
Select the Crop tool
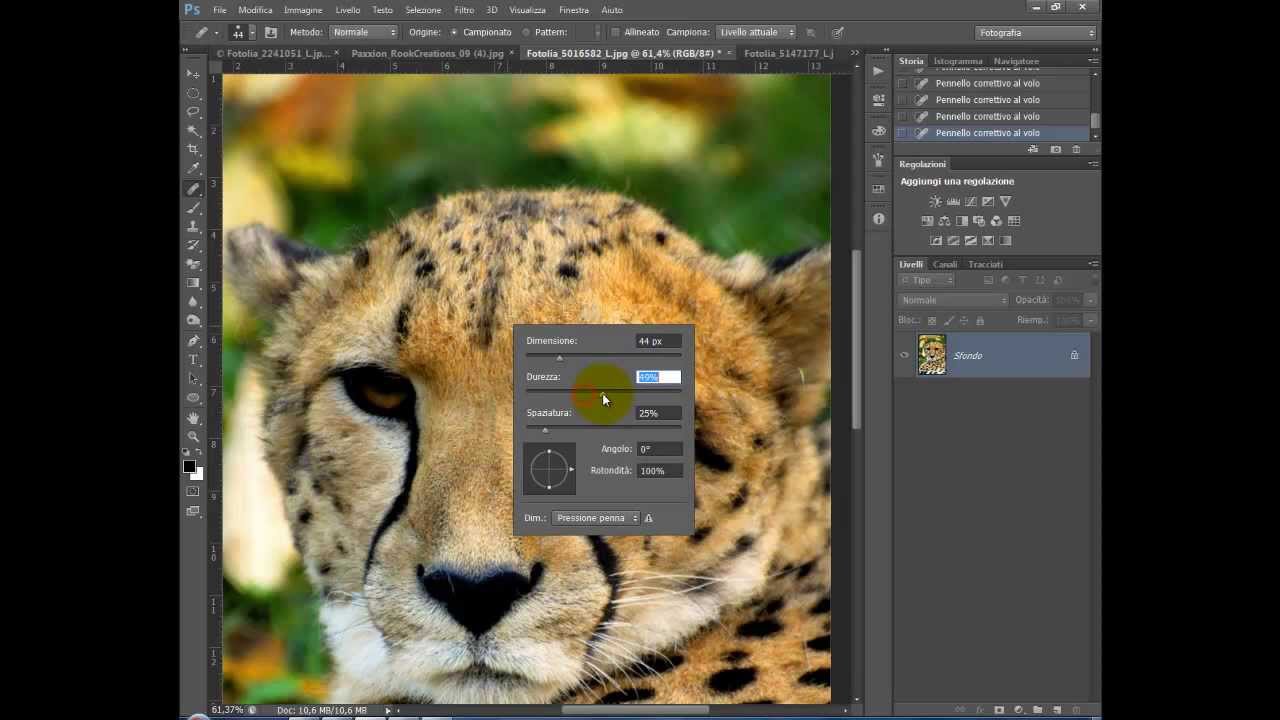(193, 150)
